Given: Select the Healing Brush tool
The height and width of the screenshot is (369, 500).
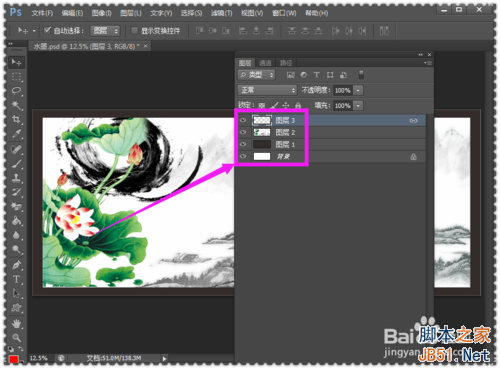Looking at the screenshot, I should (x=16, y=149).
